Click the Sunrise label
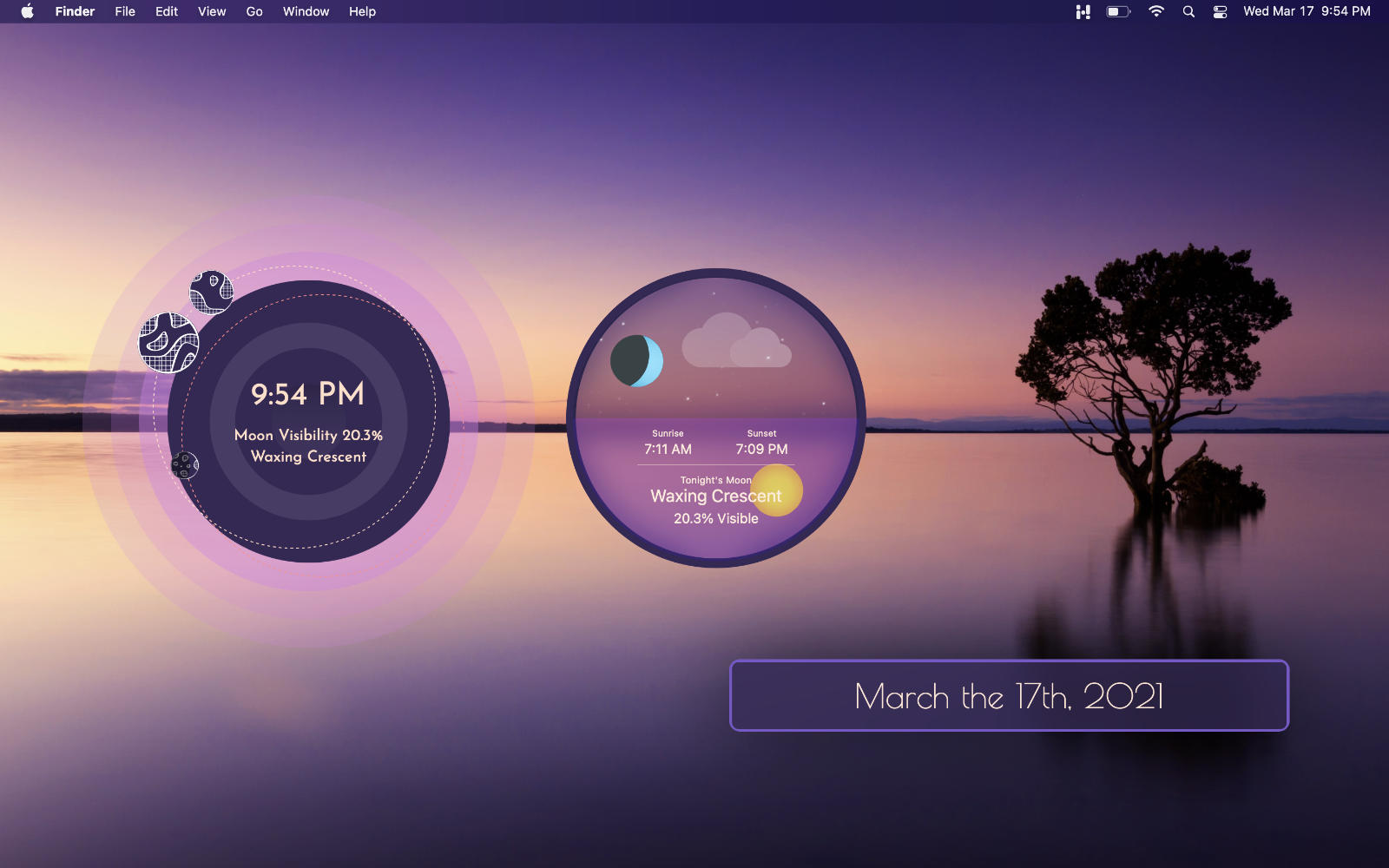1389x868 pixels. pos(668,433)
